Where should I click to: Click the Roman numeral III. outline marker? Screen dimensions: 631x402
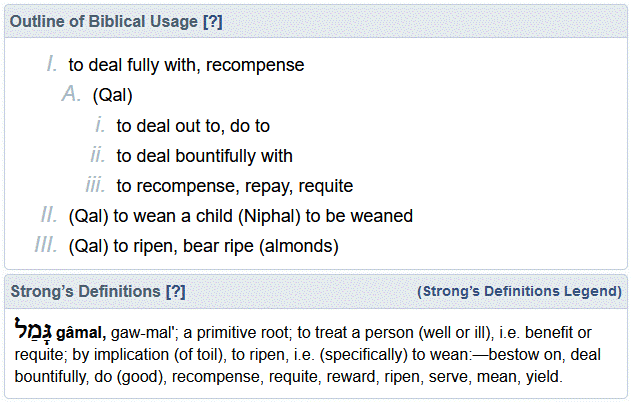tap(46, 246)
